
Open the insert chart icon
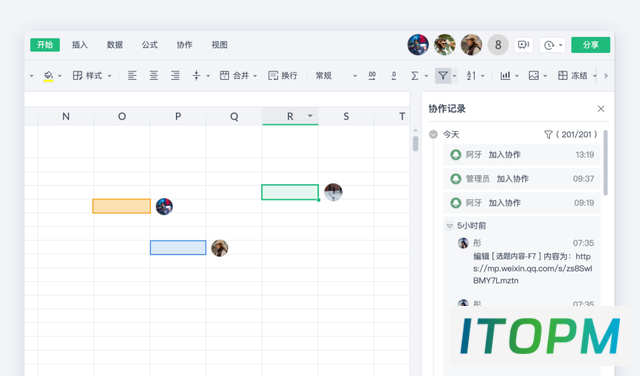[x=505, y=76]
